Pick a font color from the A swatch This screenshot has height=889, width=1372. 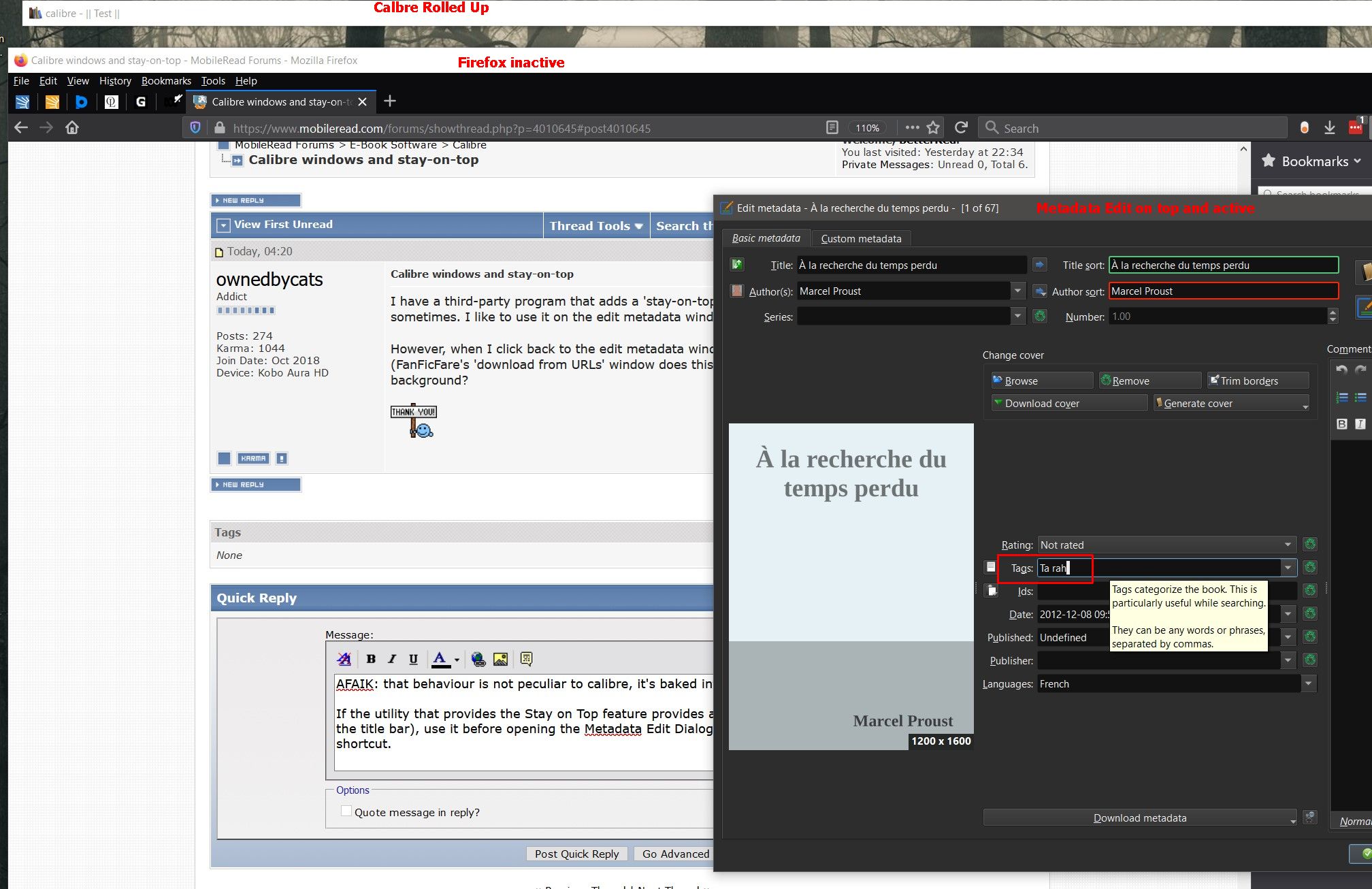[x=440, y=658]
